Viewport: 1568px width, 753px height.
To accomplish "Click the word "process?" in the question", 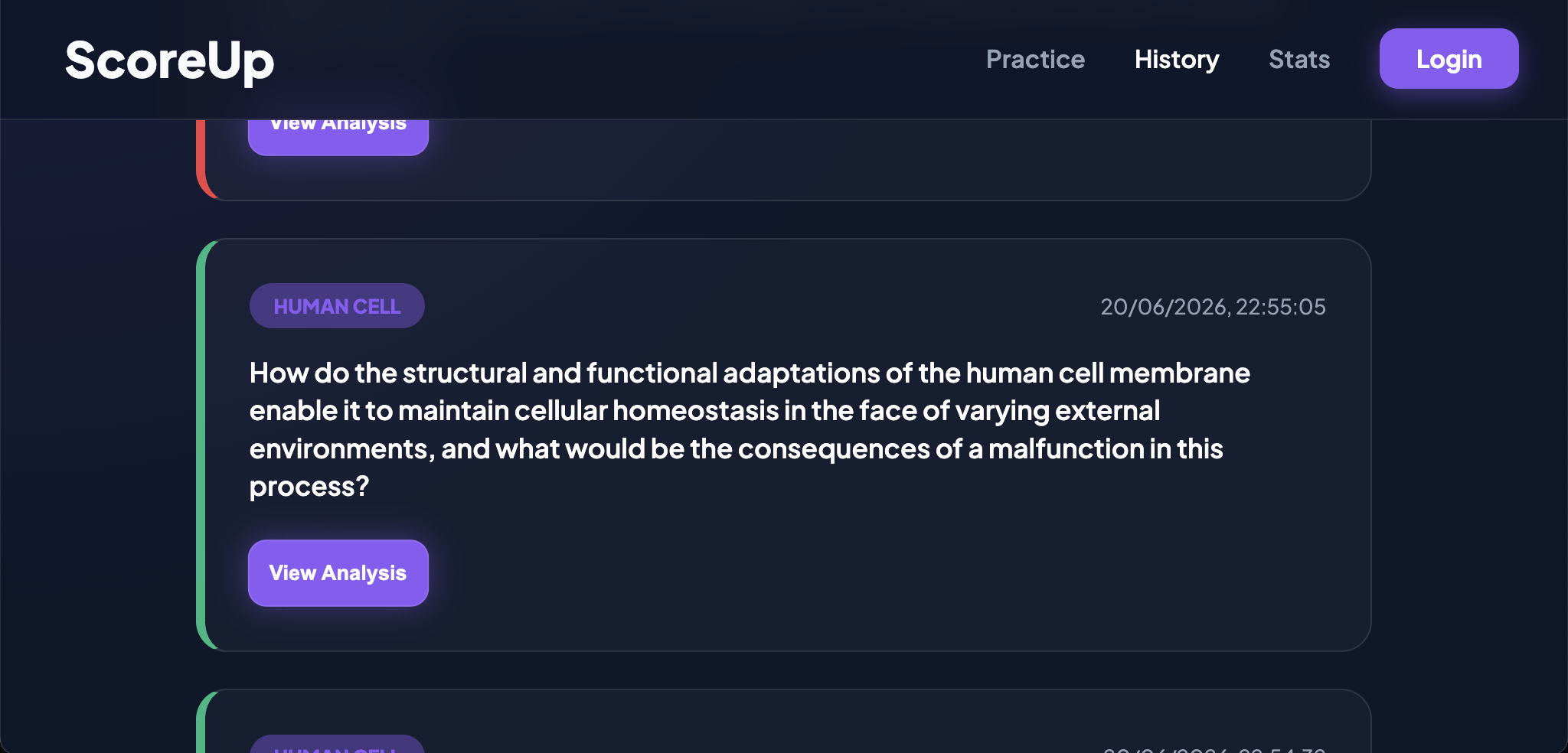I will pyautogui.click(x=309, y=487).
